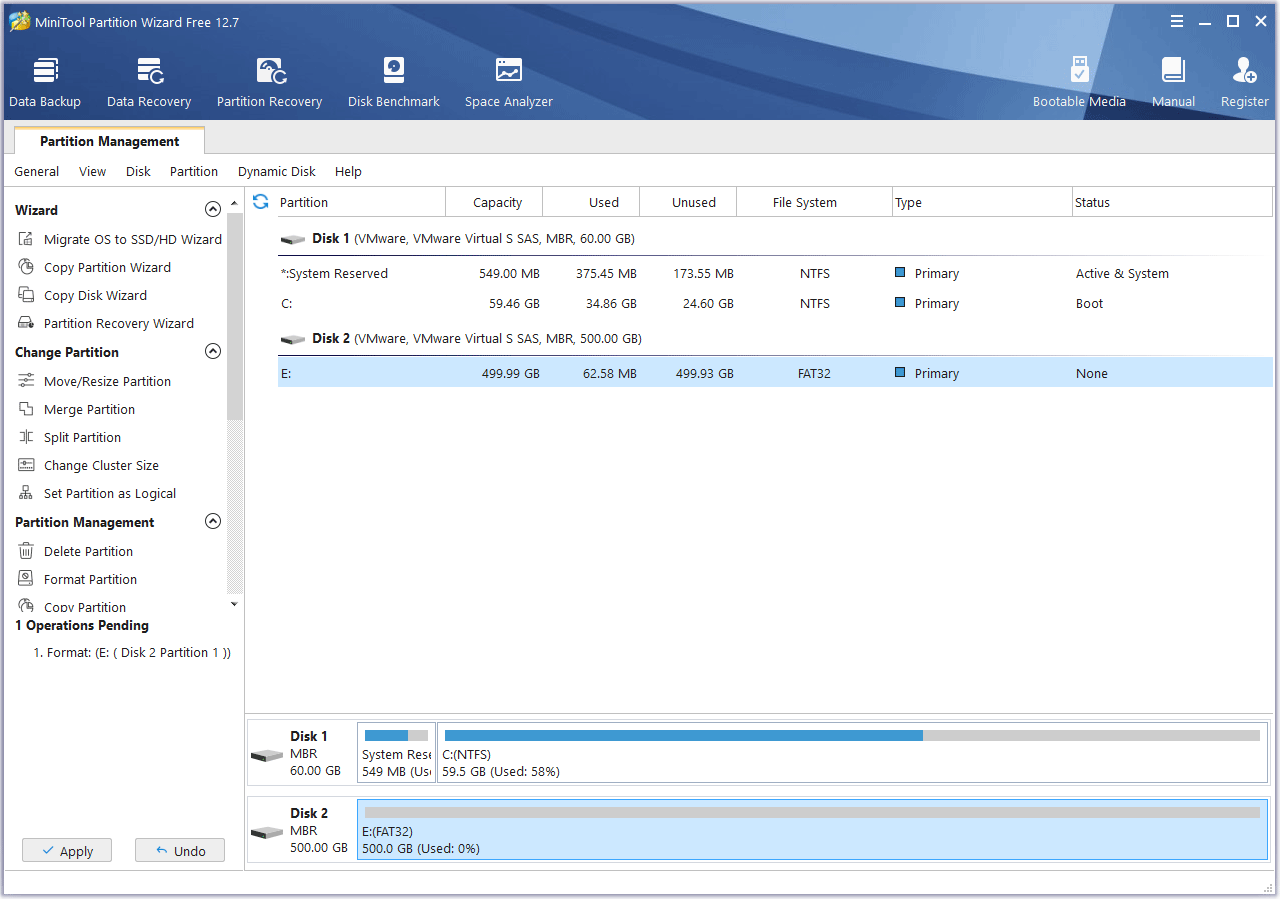Click the Partition Recovery Wizard icon
Screen dimensions: 1280x900
click(26, 323)
